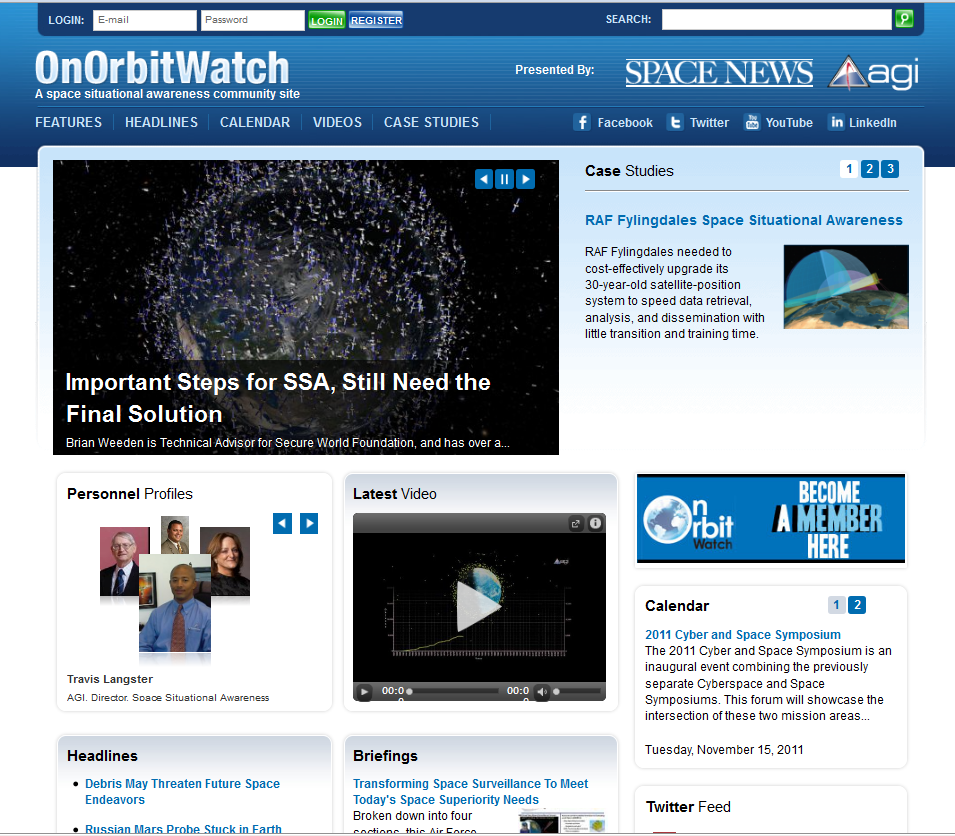
Task: Select the elderly man's profile photo
Action: click(119, 561)
